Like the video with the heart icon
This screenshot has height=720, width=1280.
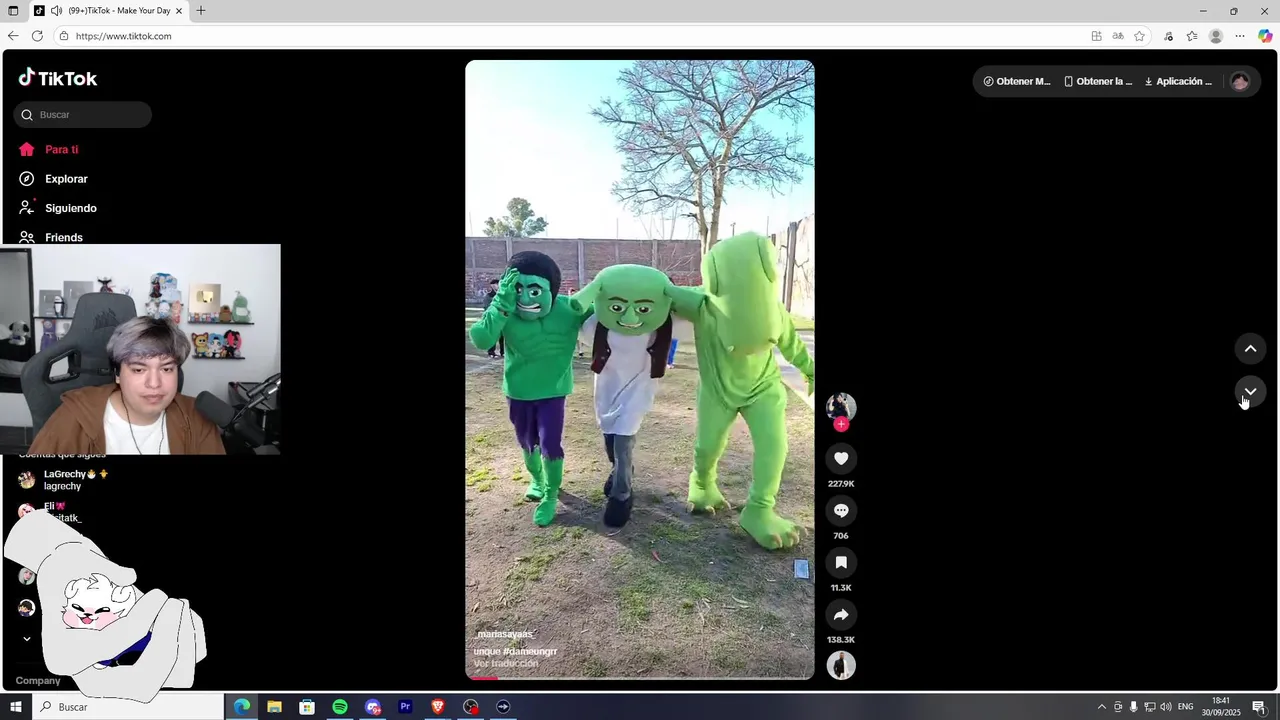[841, 458]
